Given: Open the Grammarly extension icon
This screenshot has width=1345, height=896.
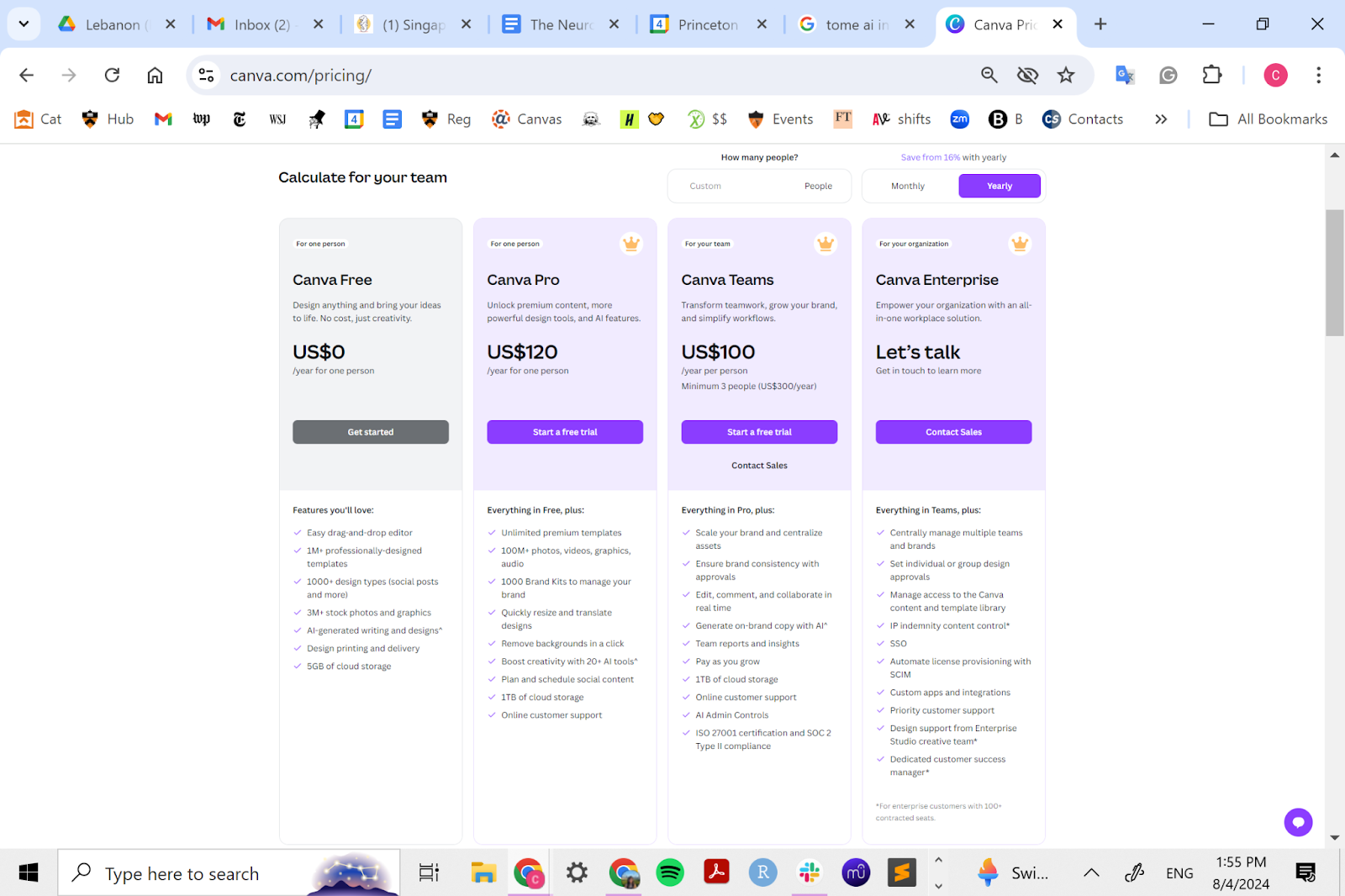Looking at the screenshot, I should [x=1168, y=76].
